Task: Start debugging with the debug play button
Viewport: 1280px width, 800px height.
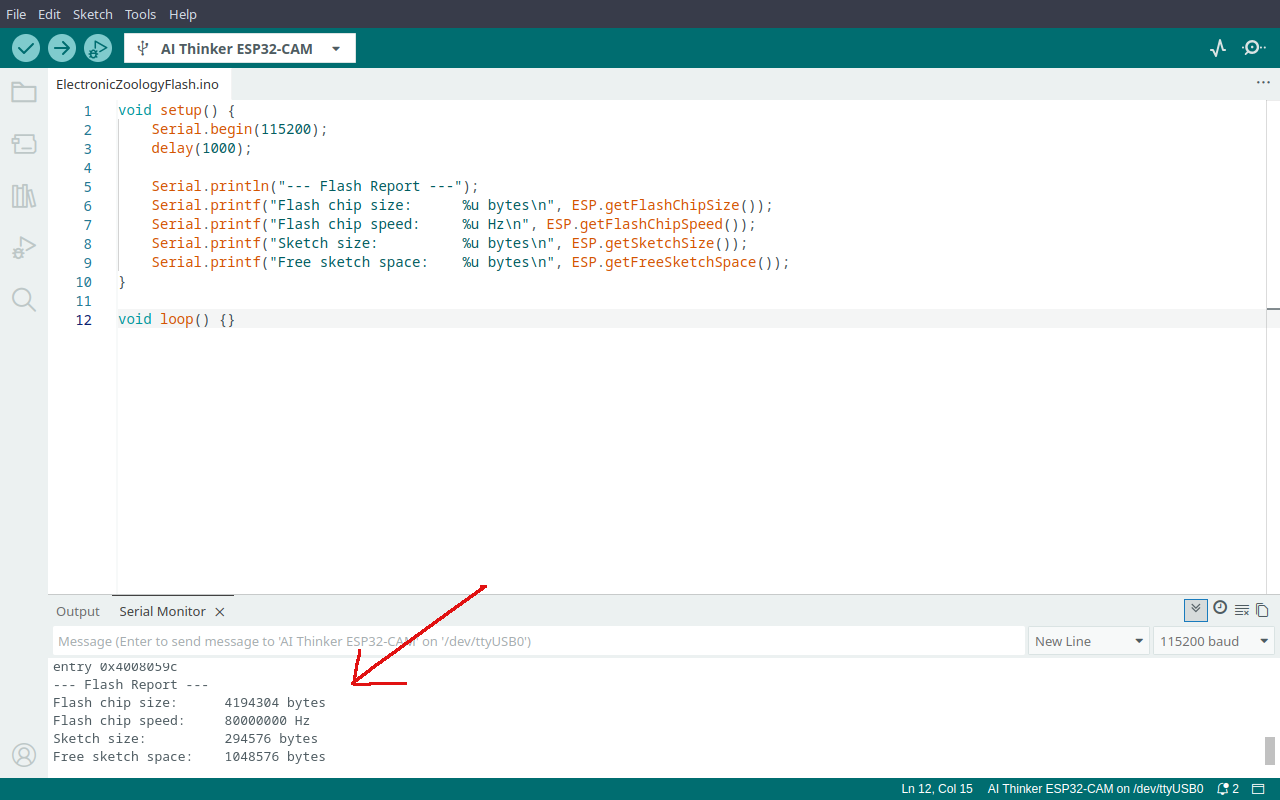Action: pyautogui.click(x=98, y=48)
